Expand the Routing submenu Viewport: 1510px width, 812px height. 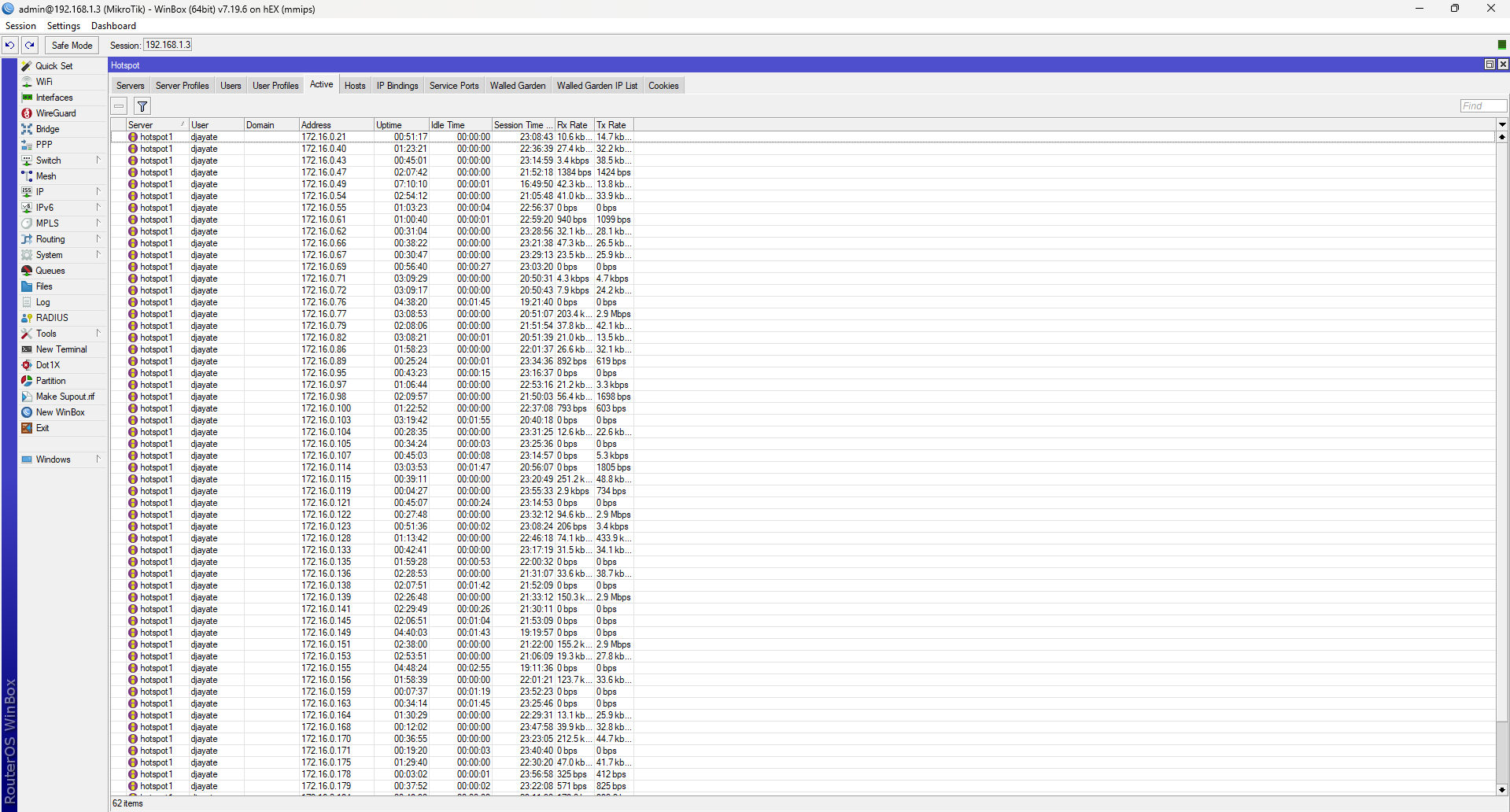(98, 239)
